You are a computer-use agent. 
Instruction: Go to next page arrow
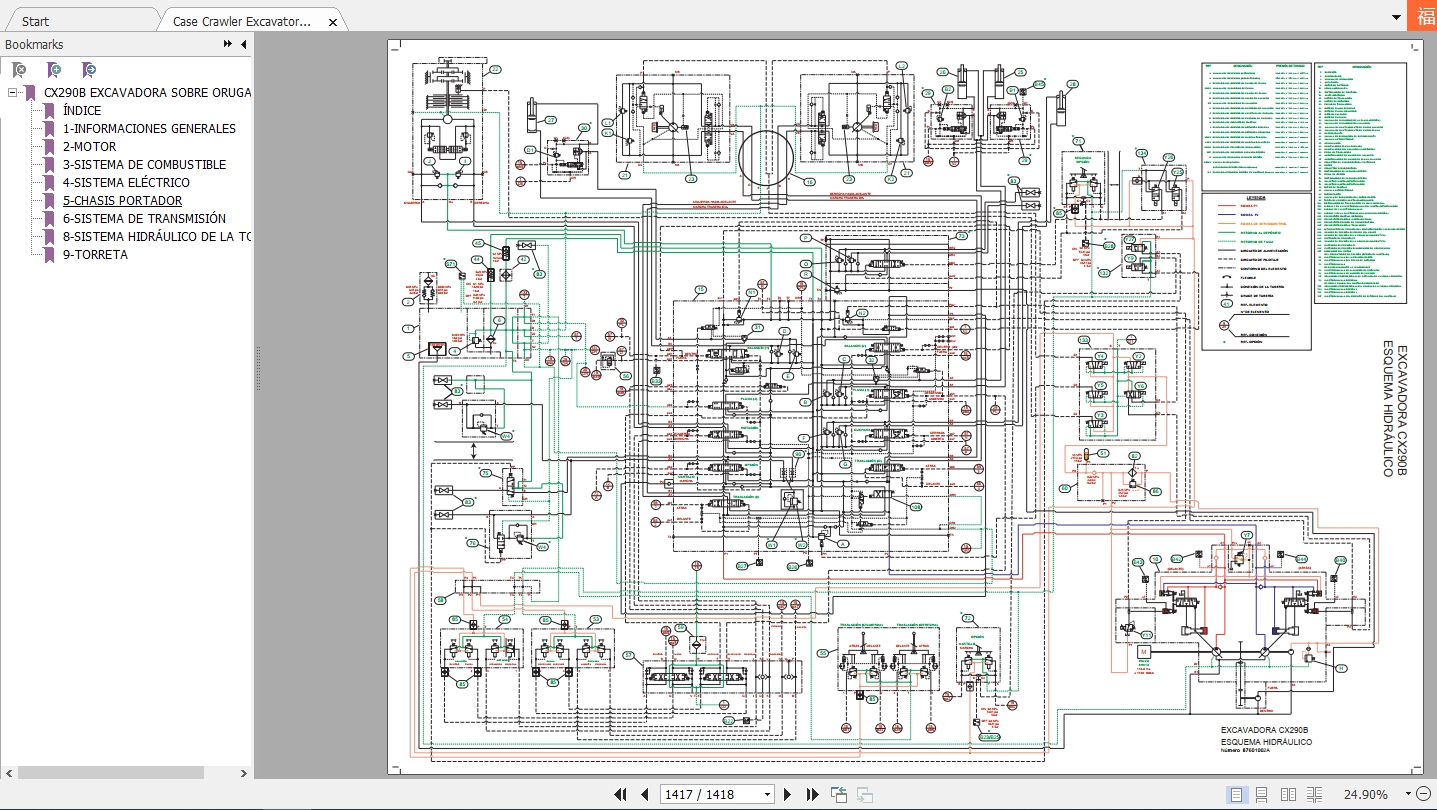(787, 795)
